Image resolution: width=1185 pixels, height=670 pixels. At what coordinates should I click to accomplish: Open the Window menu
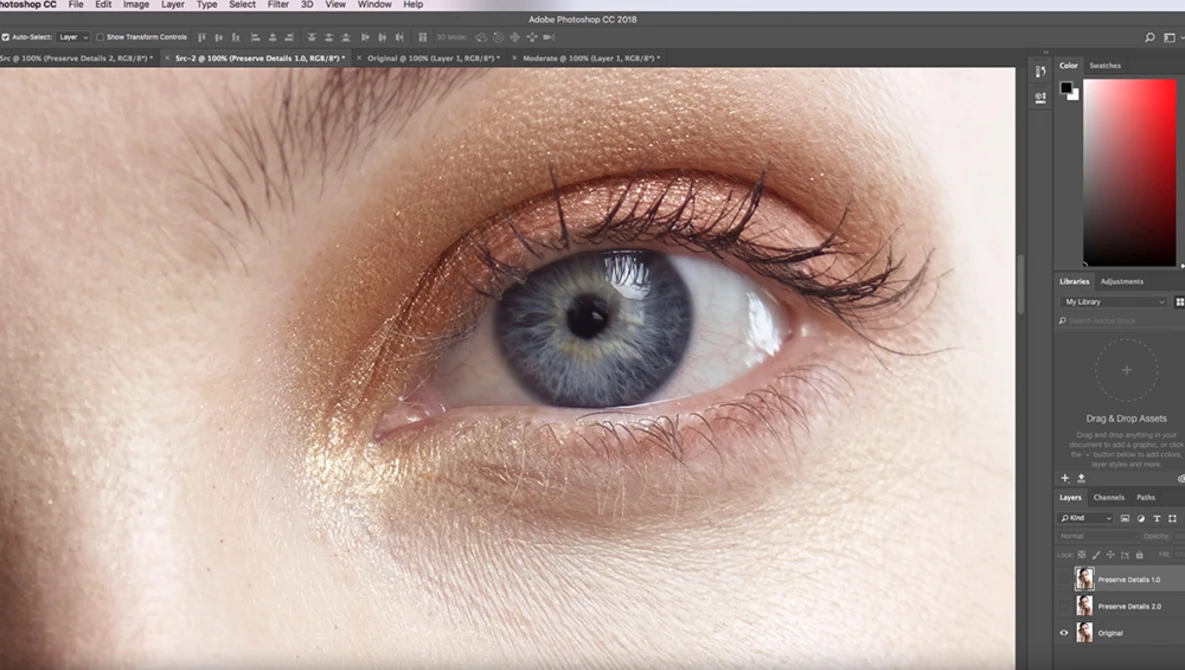pos(374,5)
